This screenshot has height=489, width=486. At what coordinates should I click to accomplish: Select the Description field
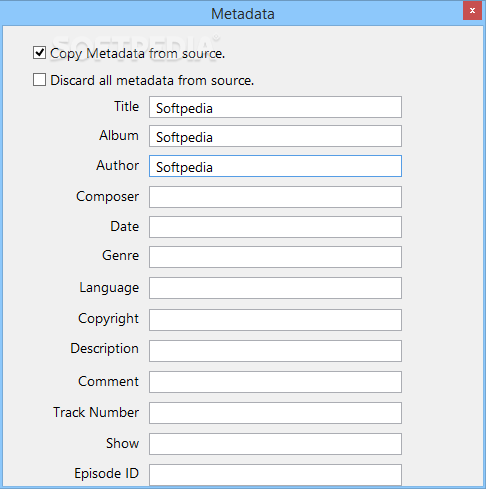click(275, 351)
